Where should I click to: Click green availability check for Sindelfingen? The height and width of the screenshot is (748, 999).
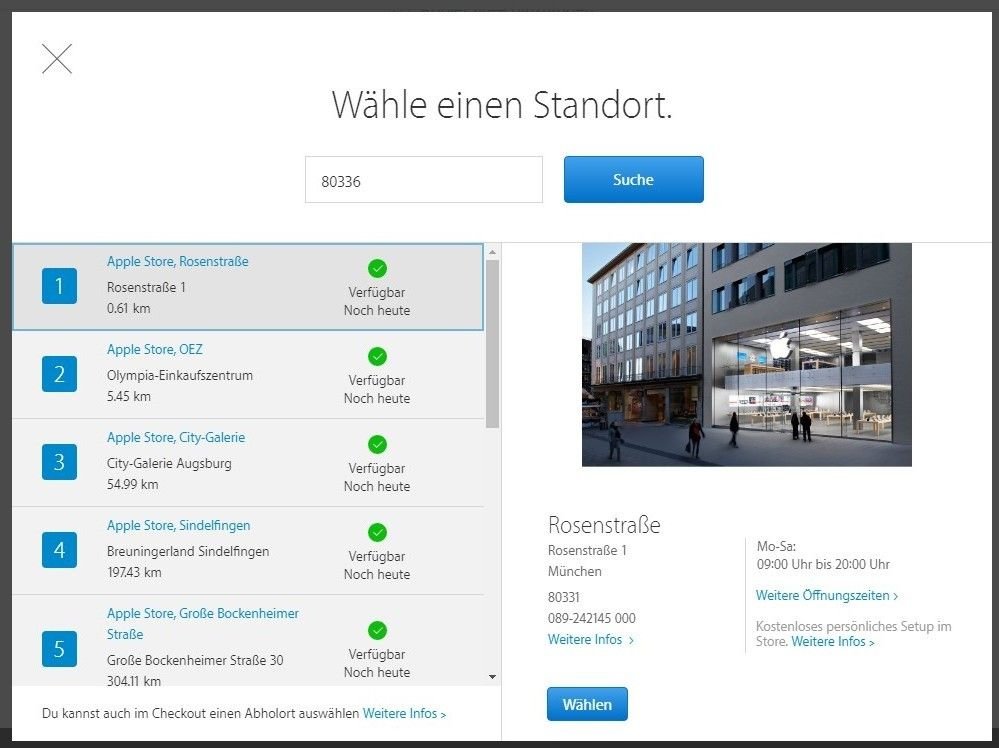pos(377,532)
